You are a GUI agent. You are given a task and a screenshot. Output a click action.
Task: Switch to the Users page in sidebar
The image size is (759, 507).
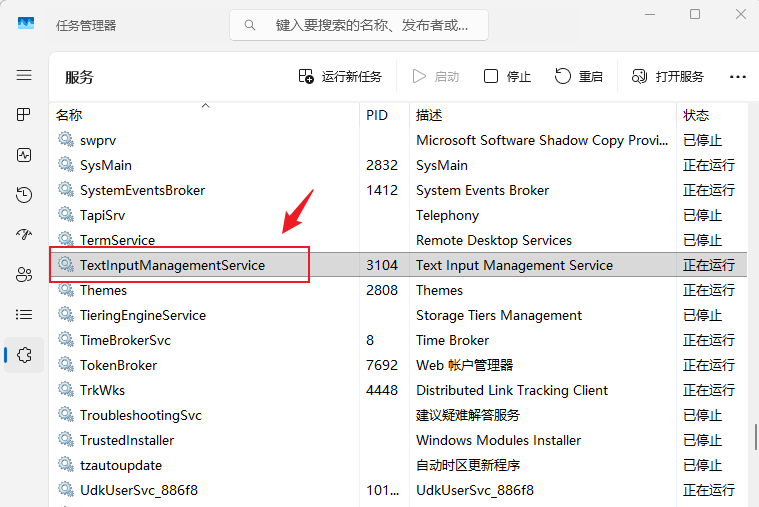click(x=24, y=275)
